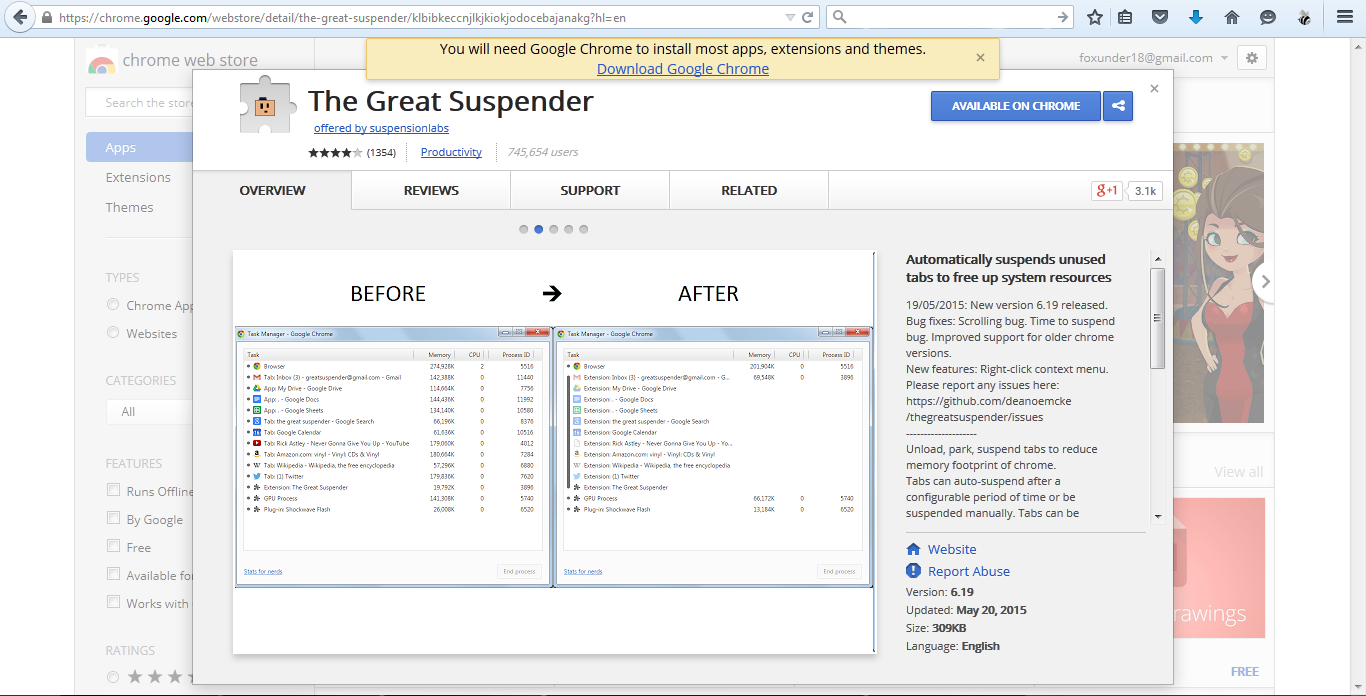Viewport: 1366px width, 696px height.
Task: Open the offered by suspensionlabs link
Action: coord(381,128)
